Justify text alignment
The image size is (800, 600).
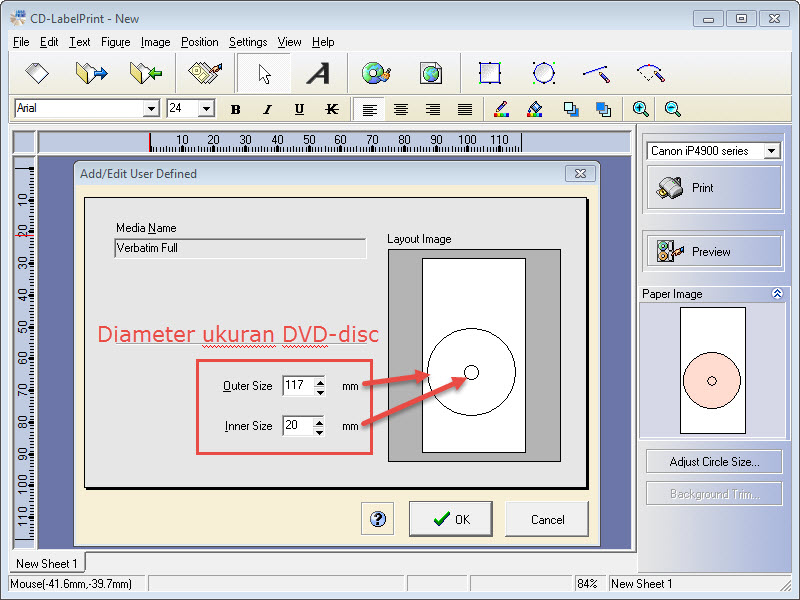coord(465,109)
